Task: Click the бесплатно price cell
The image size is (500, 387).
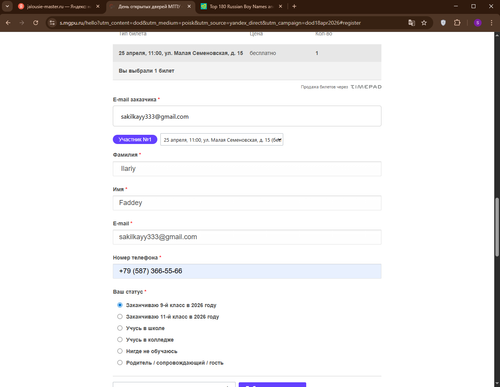Action: [x=263, y=53]
